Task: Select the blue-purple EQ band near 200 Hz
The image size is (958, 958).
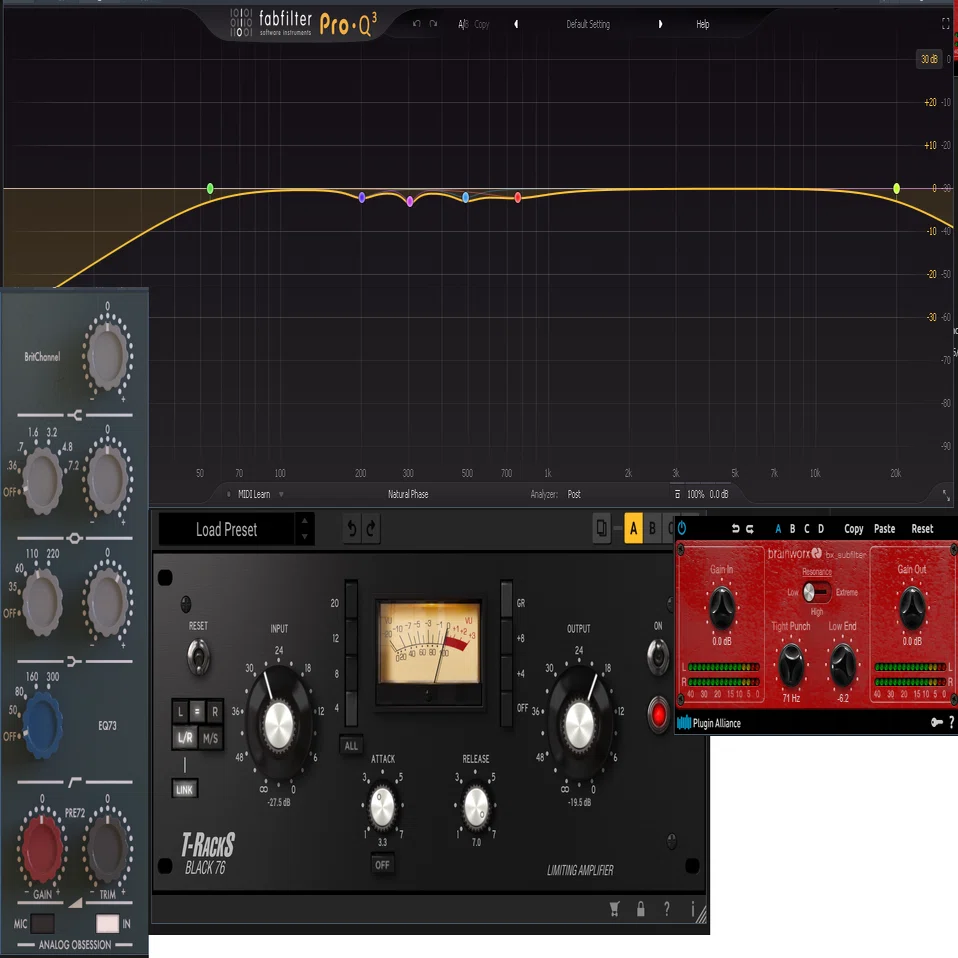Action: [x=362, y=197]
